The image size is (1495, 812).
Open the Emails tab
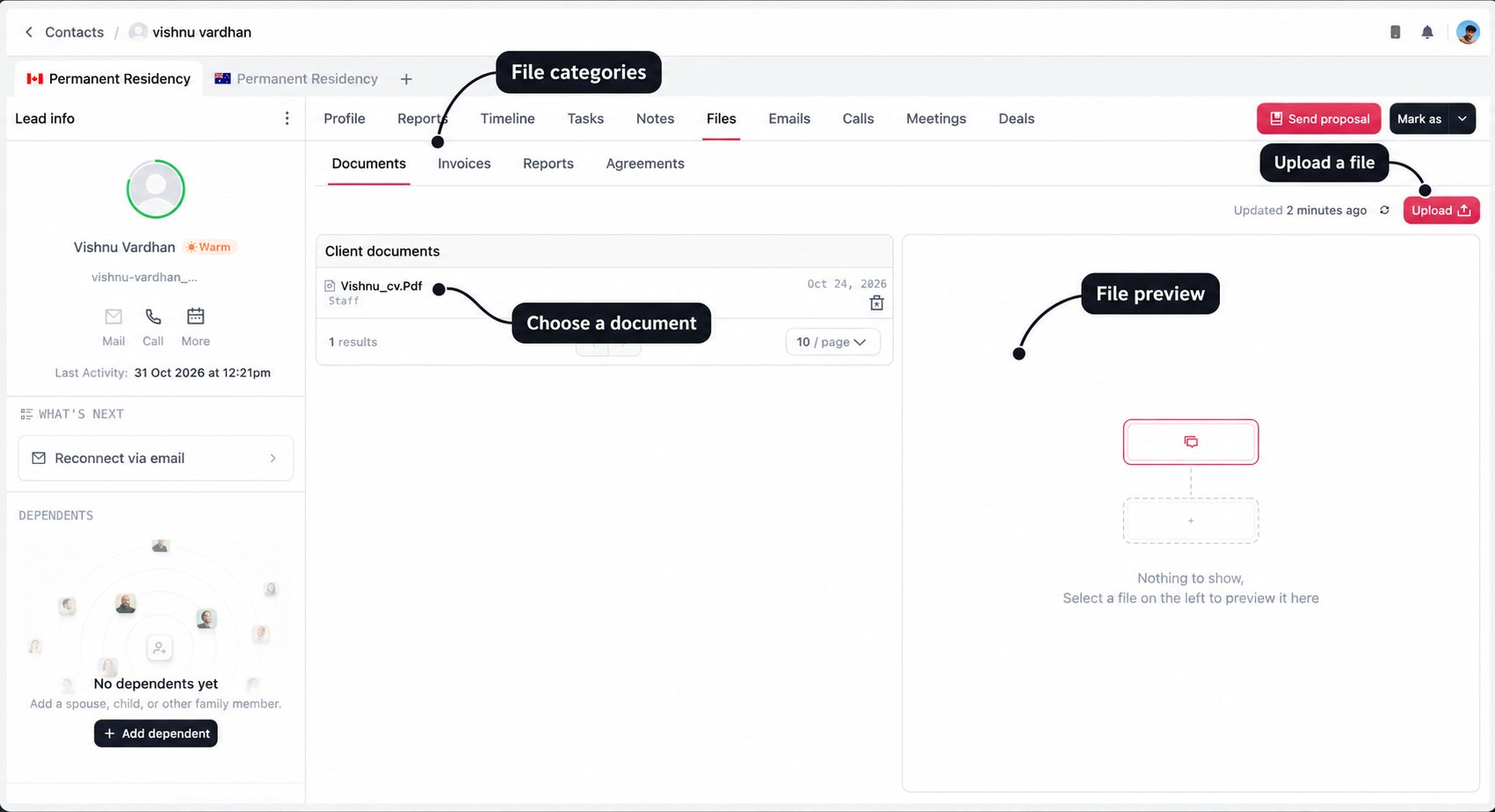[789, 119]
